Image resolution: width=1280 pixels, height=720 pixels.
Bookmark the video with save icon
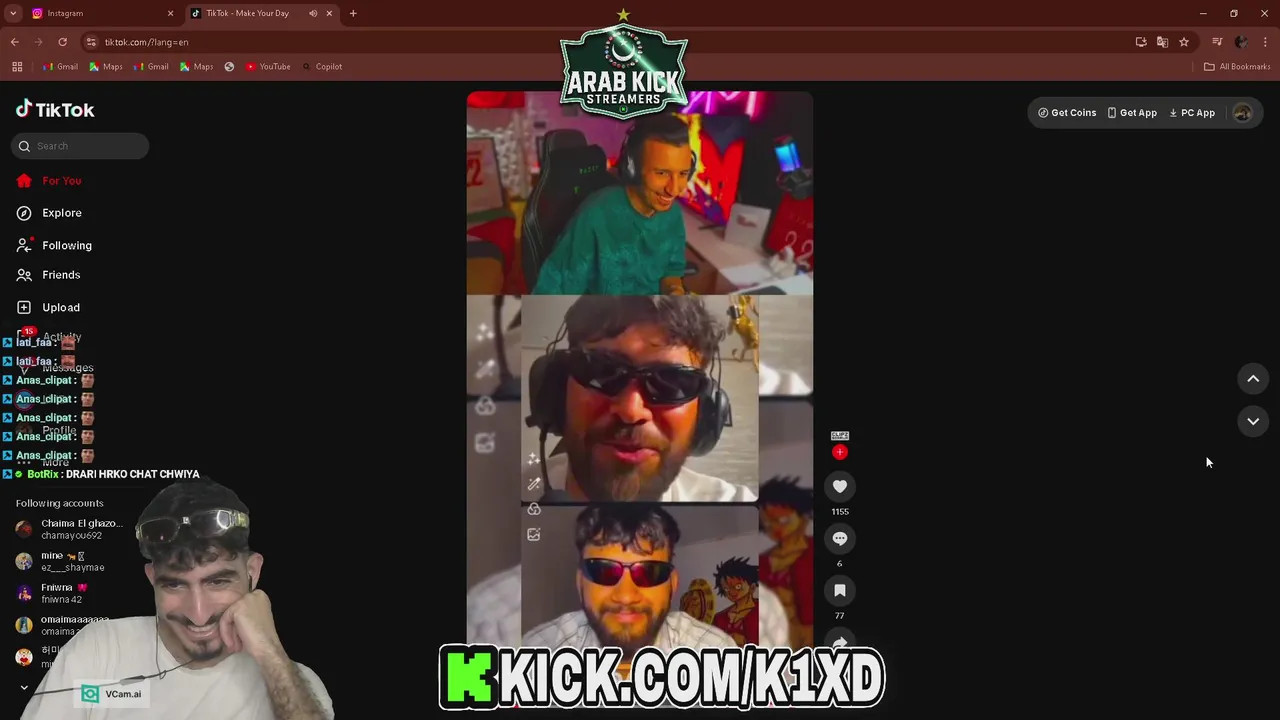(x=840, y=591)
